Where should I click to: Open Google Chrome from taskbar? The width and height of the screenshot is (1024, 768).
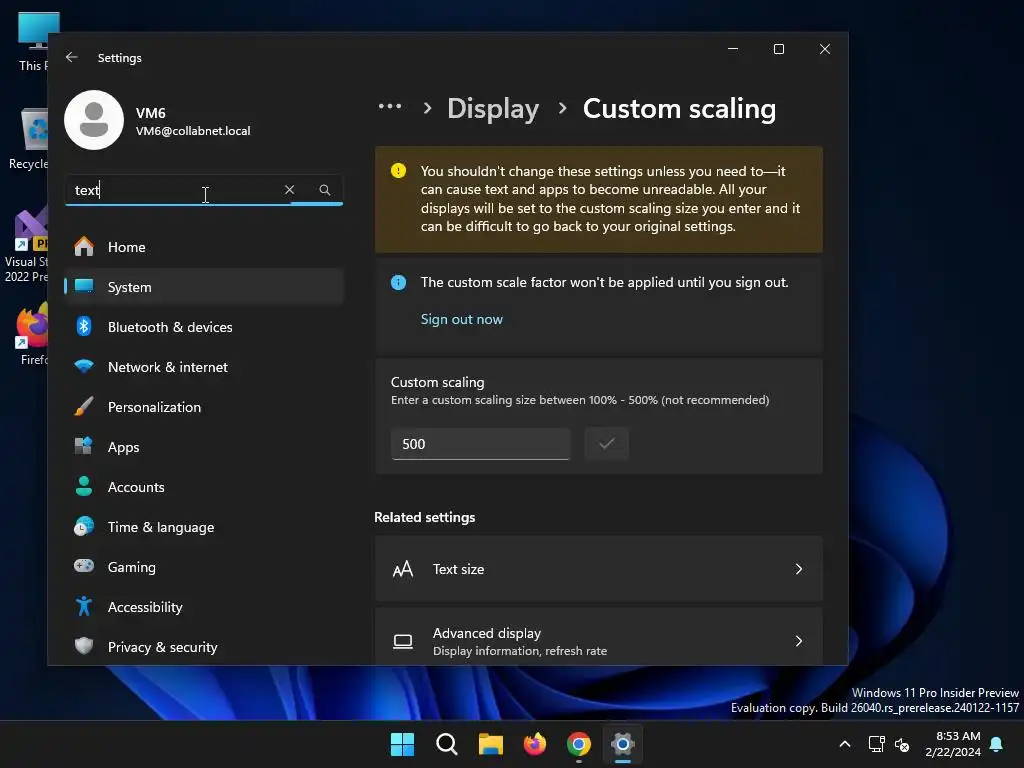point(579,744)
